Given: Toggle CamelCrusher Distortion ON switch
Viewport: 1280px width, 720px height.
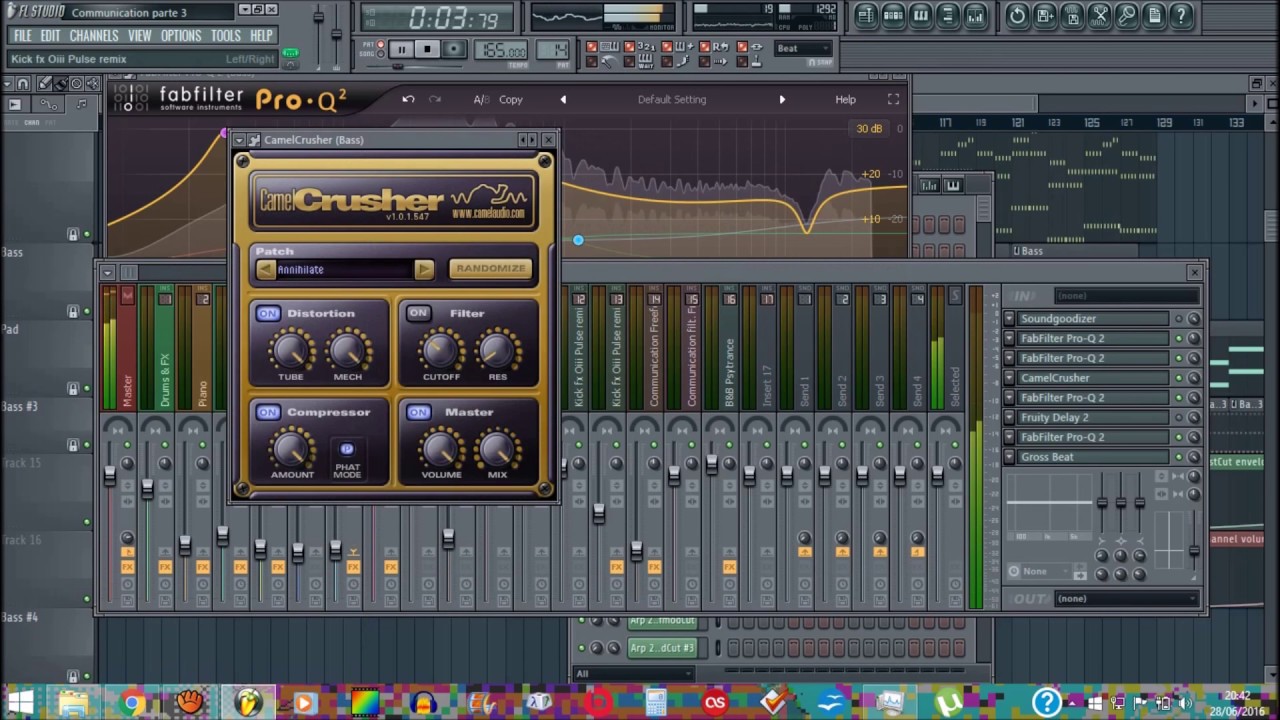Looking at the screenshot, I should (268, 313).
